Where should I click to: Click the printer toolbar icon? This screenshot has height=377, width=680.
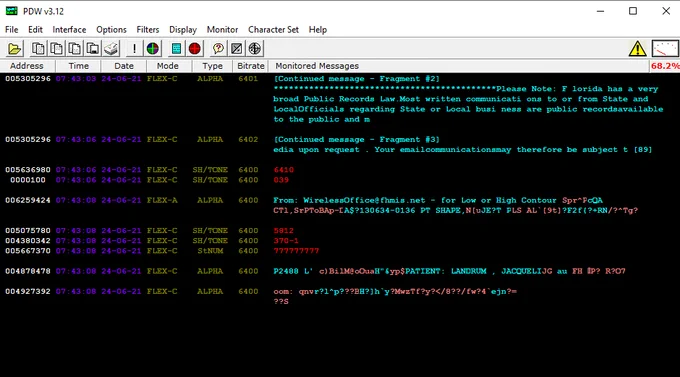(x=111, y=49)
